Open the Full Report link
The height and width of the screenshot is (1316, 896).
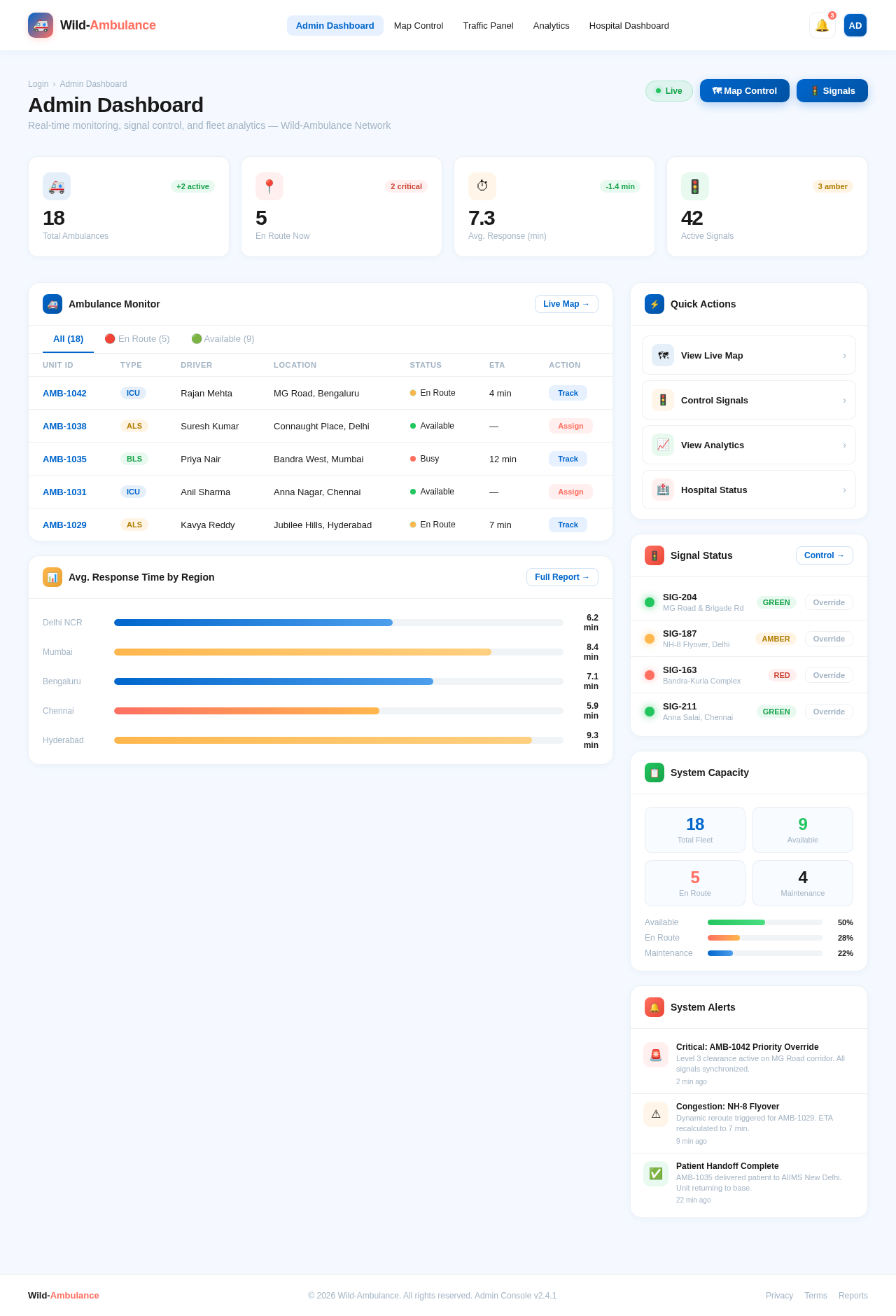tap(562, 577)
